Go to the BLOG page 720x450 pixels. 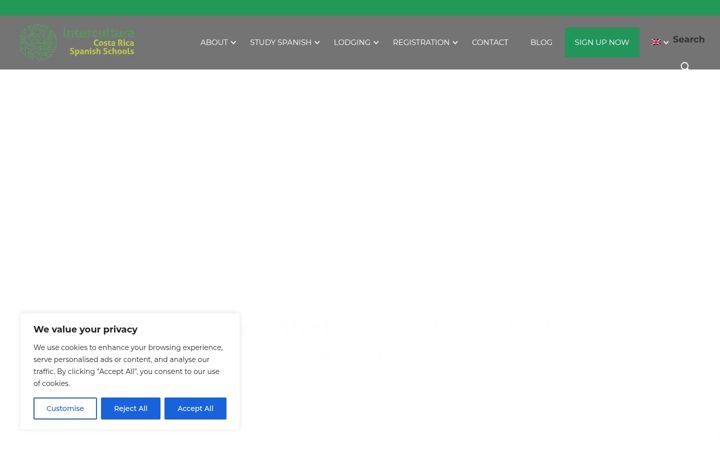[x=541, y=42]
